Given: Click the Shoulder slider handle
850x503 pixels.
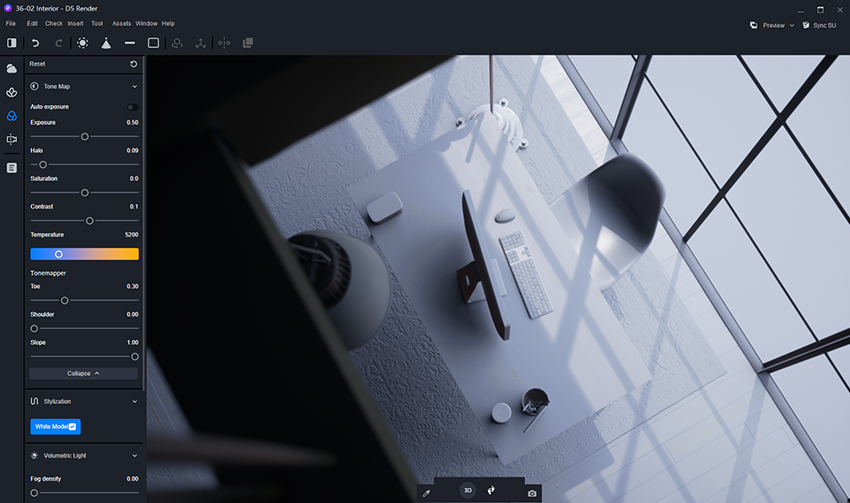Looking at the screenshot, I should tap(34, 328).
